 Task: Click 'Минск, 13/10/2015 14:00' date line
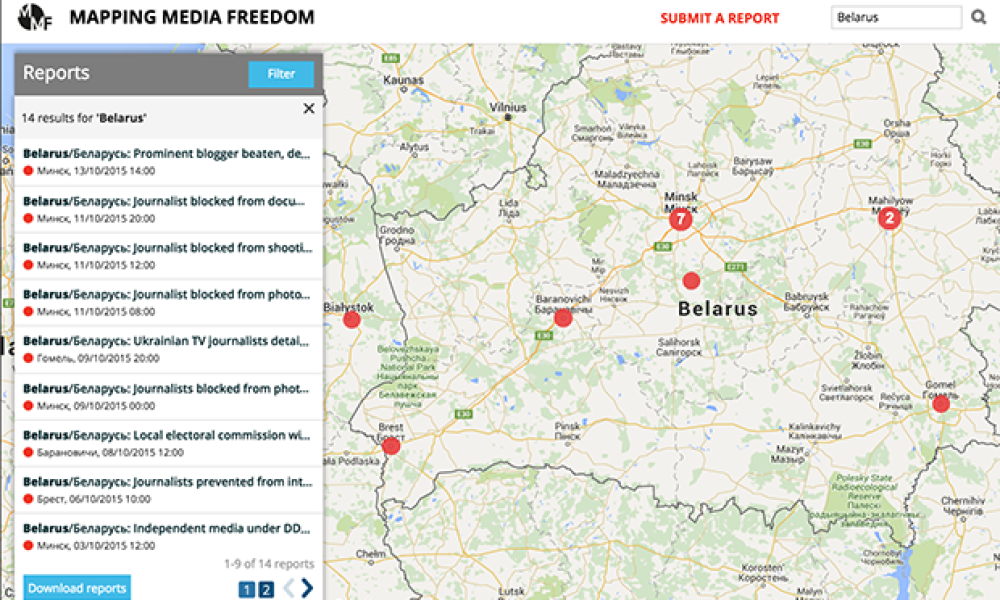(96, 171)
